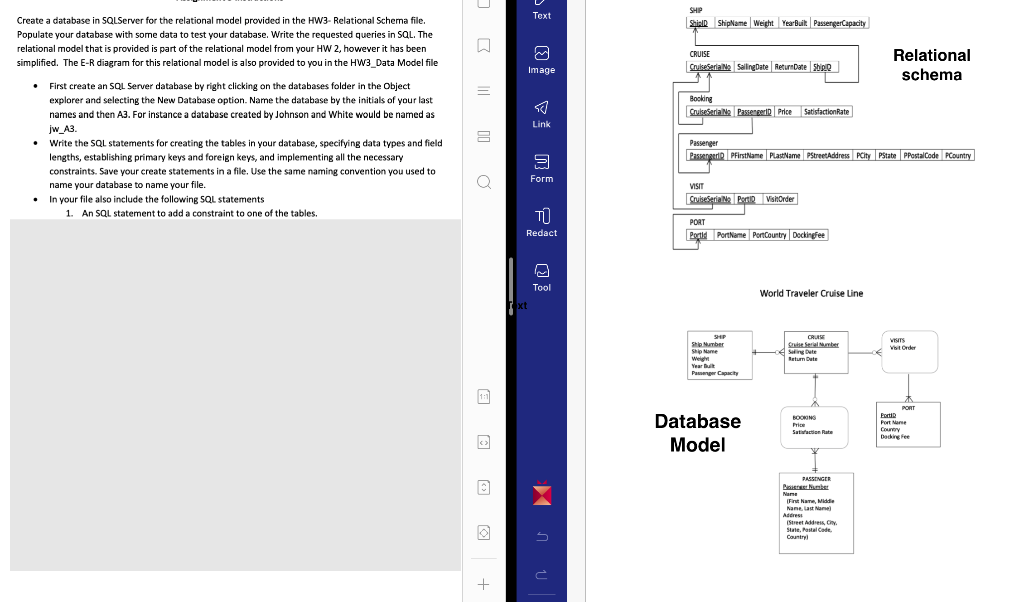Click PPostalCode field in Passenger table
This screenshot has width=1024, height=602.
(921, 155)
